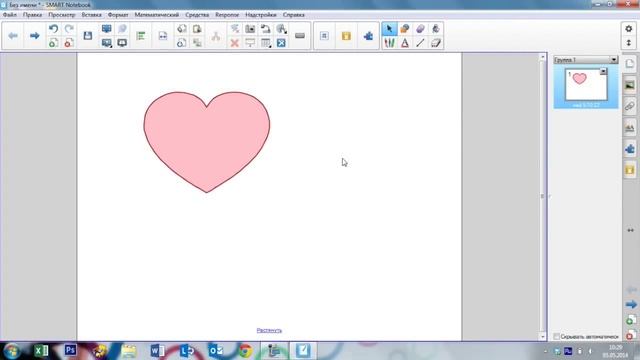
Task: Open the Надстройки menu
Action: point(261,15)
